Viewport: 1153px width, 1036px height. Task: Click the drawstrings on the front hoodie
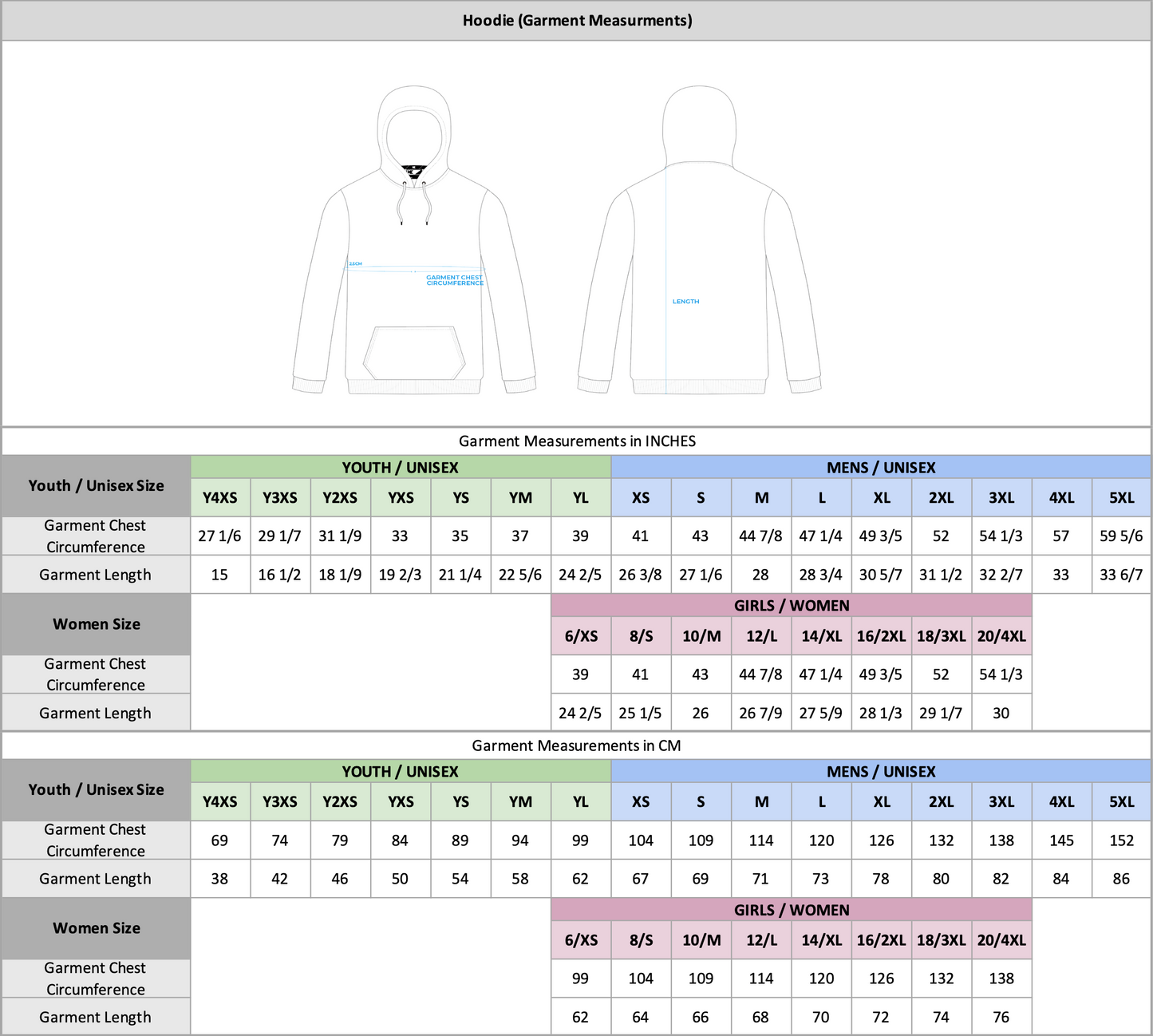coord(414,203)
